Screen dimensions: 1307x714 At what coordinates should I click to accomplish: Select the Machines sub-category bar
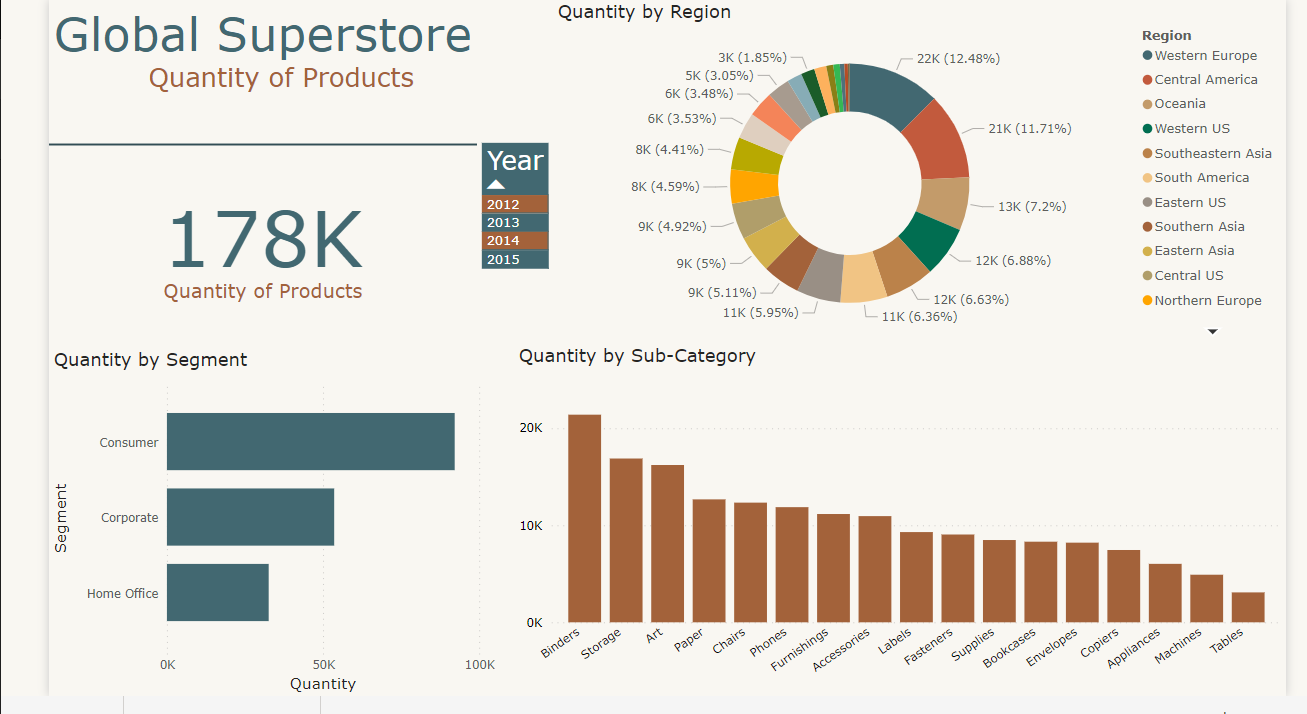[1206, 598]
